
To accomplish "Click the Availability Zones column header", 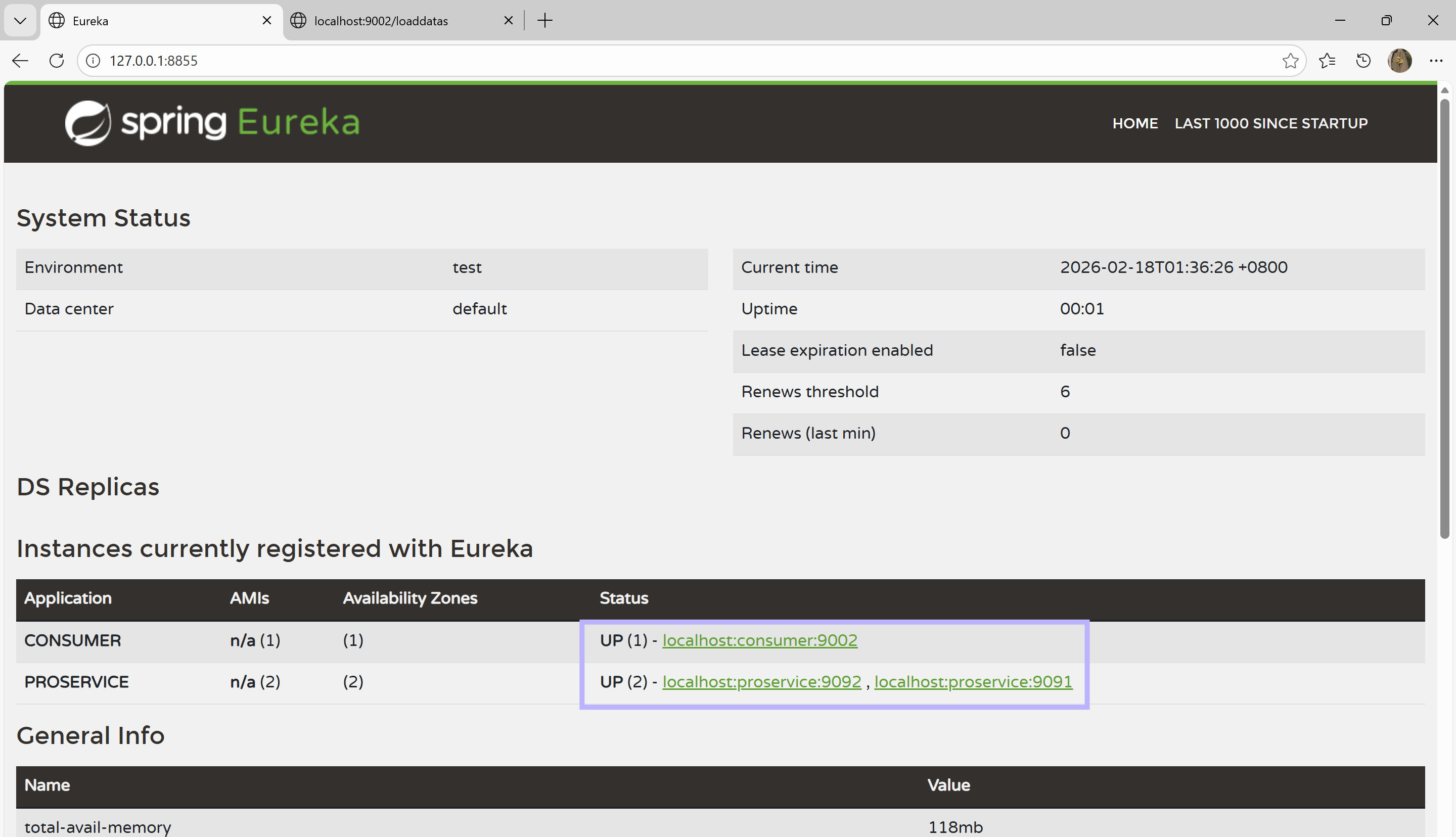I will coord(410,598).
